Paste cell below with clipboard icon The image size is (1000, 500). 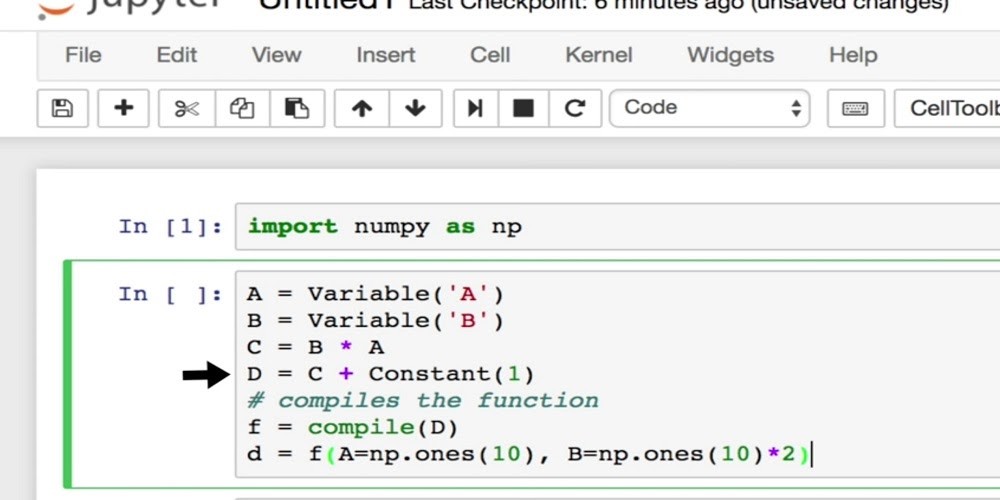point(296,108)
